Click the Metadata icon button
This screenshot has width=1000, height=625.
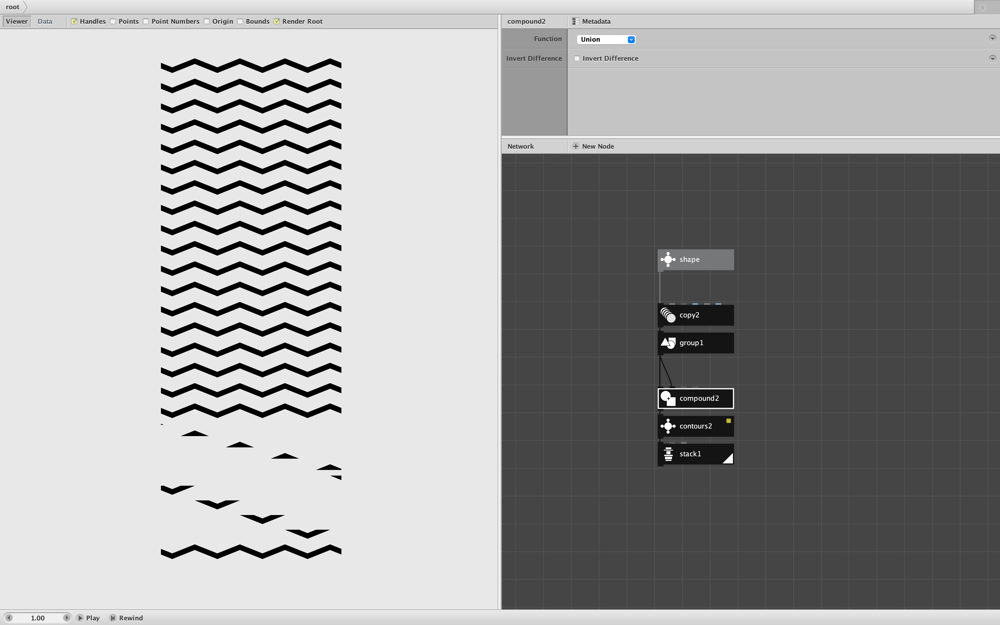pos(575,21)
